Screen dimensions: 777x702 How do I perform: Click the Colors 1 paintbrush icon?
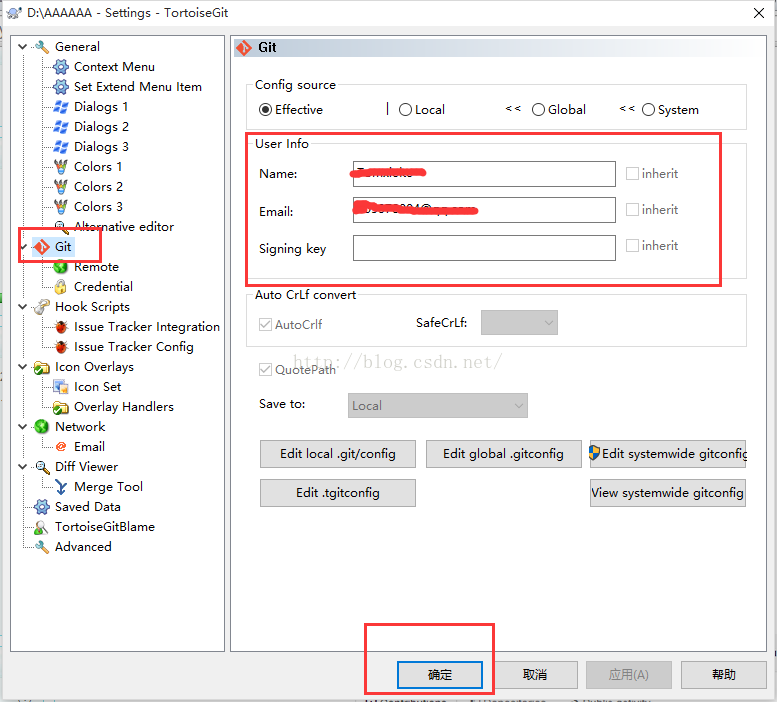tap(60, 167)
